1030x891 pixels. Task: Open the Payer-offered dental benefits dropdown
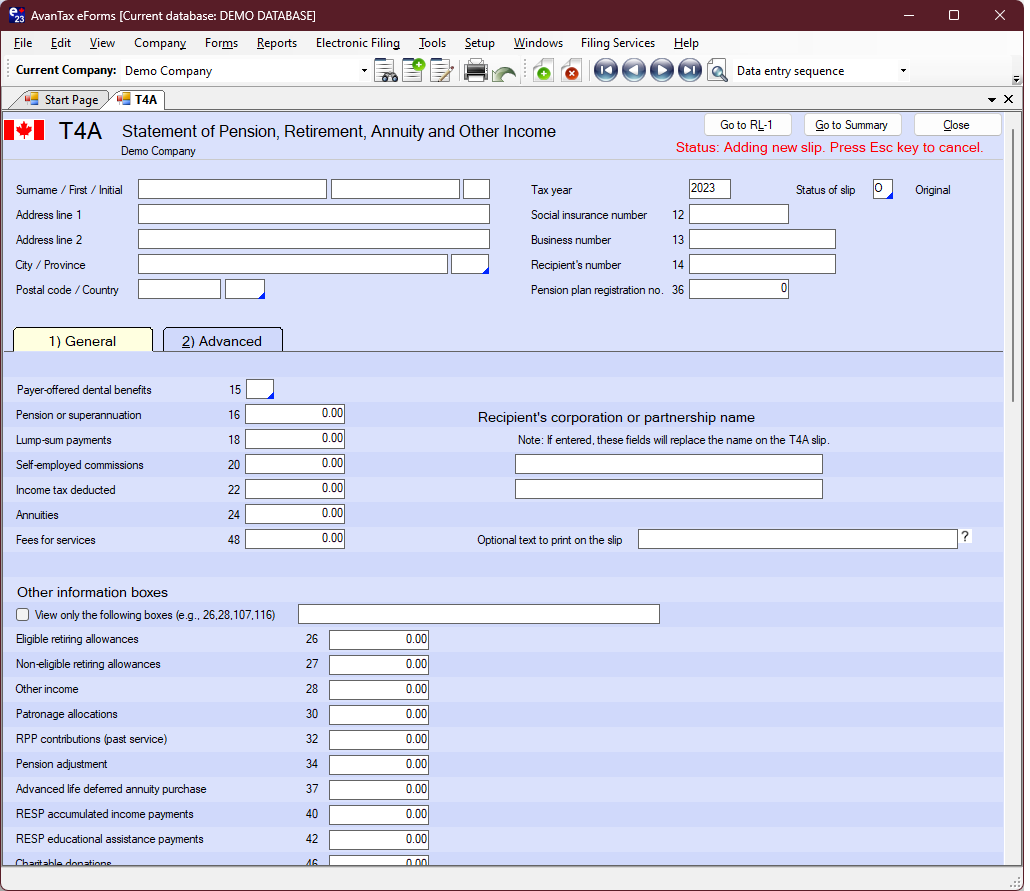click(260, 390)
